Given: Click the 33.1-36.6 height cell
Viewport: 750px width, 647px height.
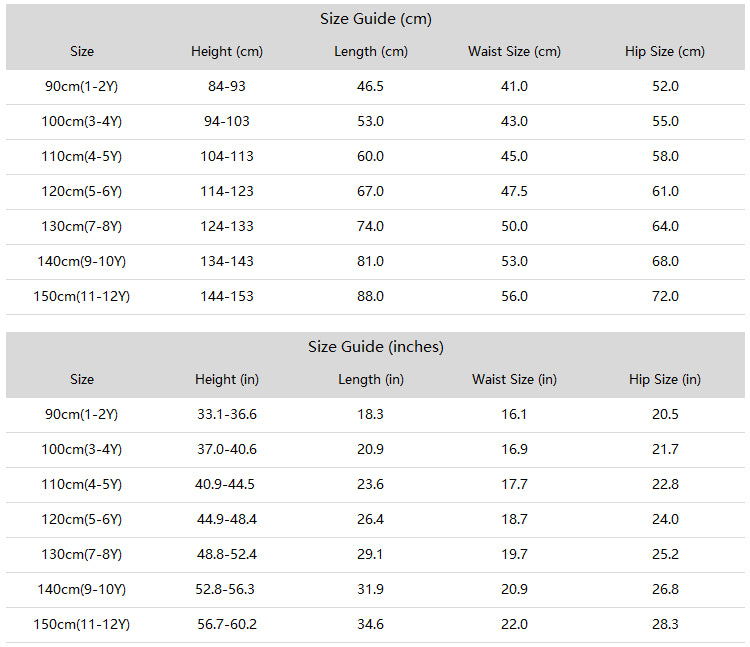Looking at the screenshot, I should pos(227,414).
